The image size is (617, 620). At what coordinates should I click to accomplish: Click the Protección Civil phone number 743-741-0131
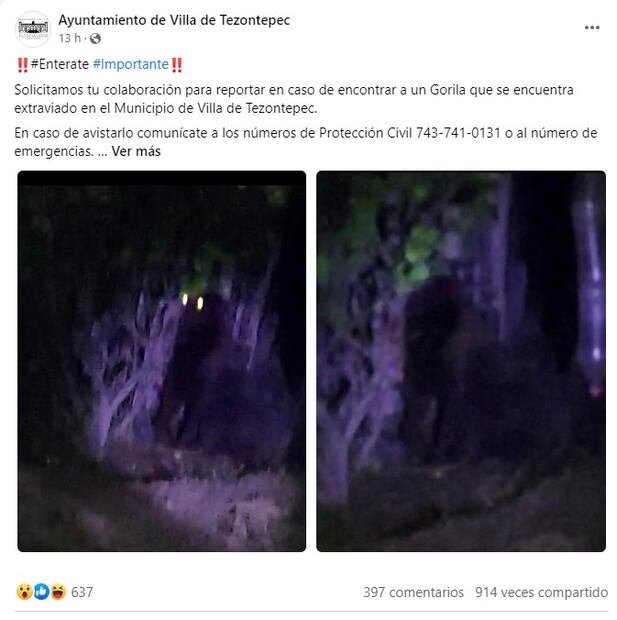[x=458, y=133]
